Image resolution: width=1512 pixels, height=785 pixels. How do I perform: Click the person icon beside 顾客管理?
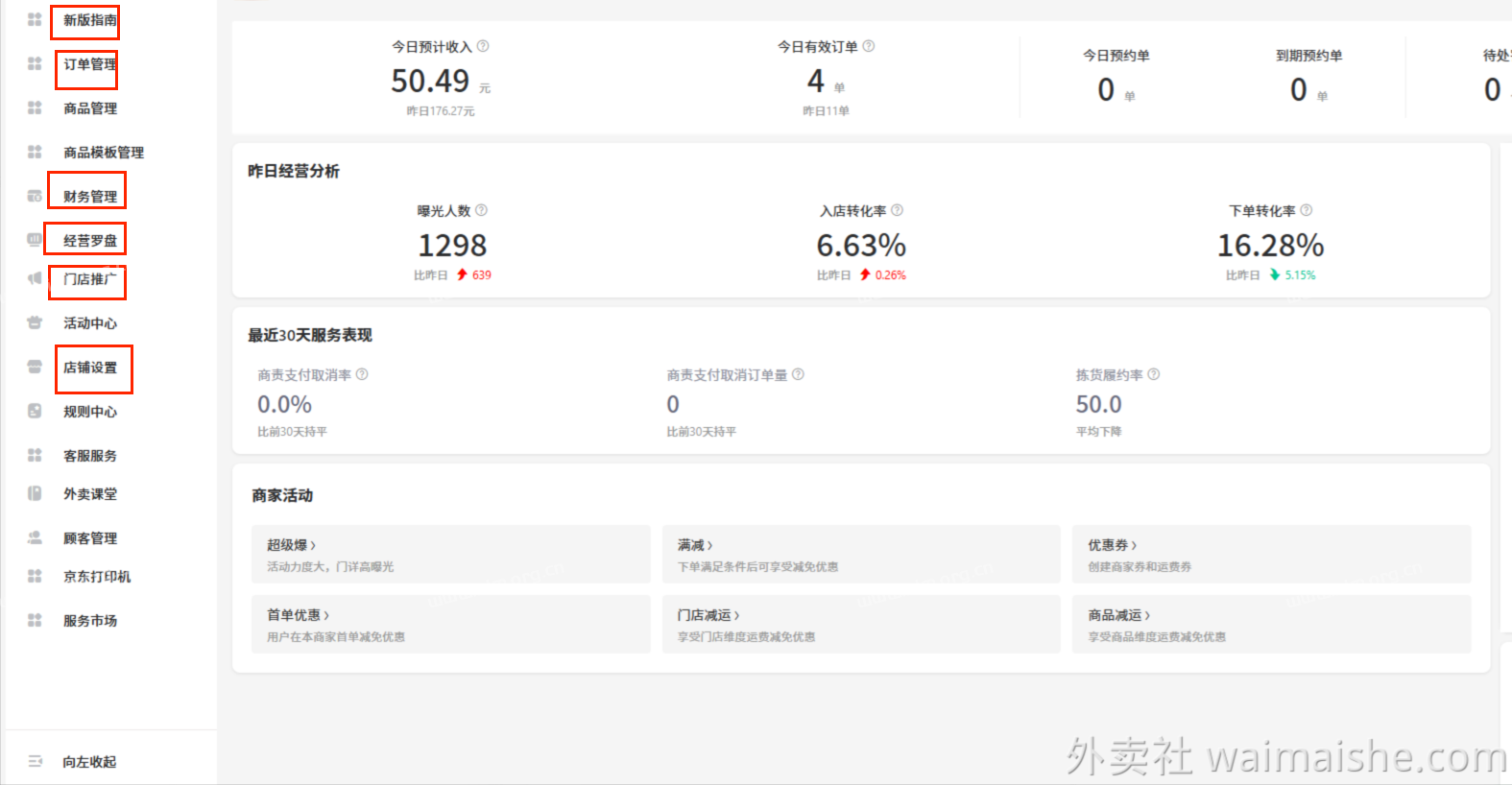click(x=35, y=537)
